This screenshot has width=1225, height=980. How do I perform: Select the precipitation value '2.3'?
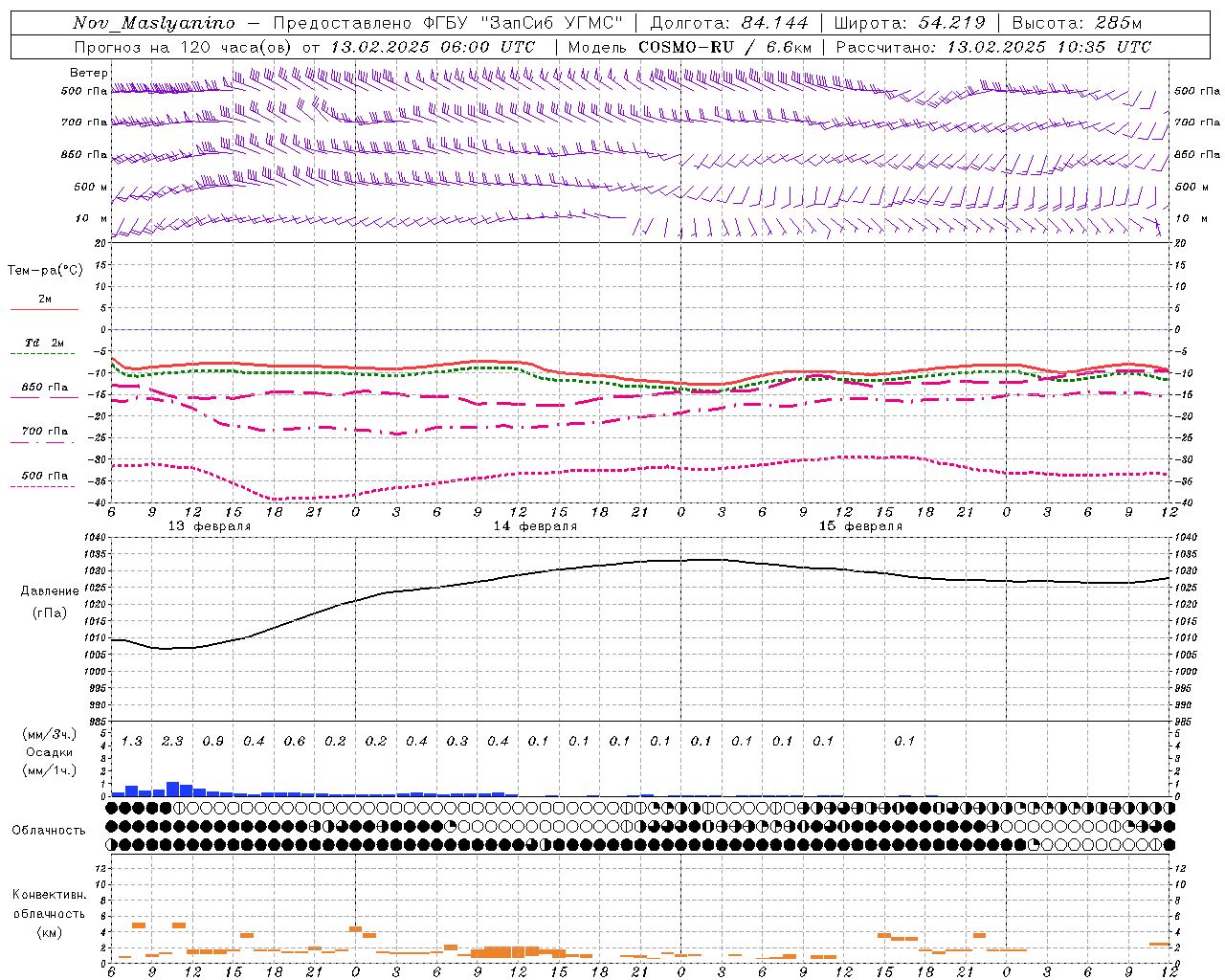click(172, 742)
